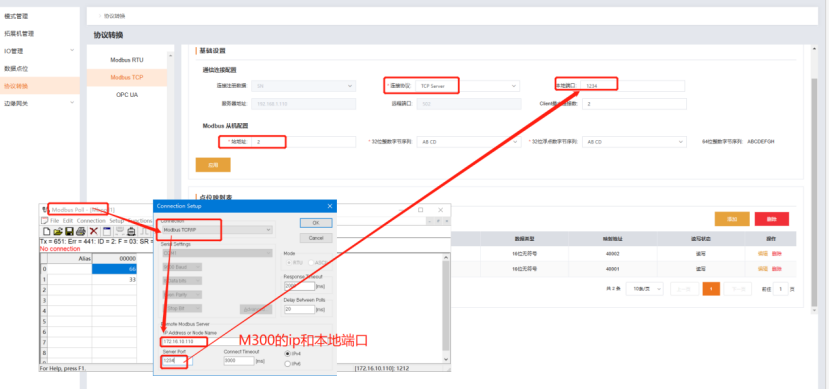
Task: Click the red 删除 button above table
Action: pyautogui.click(x=772, y=219)
